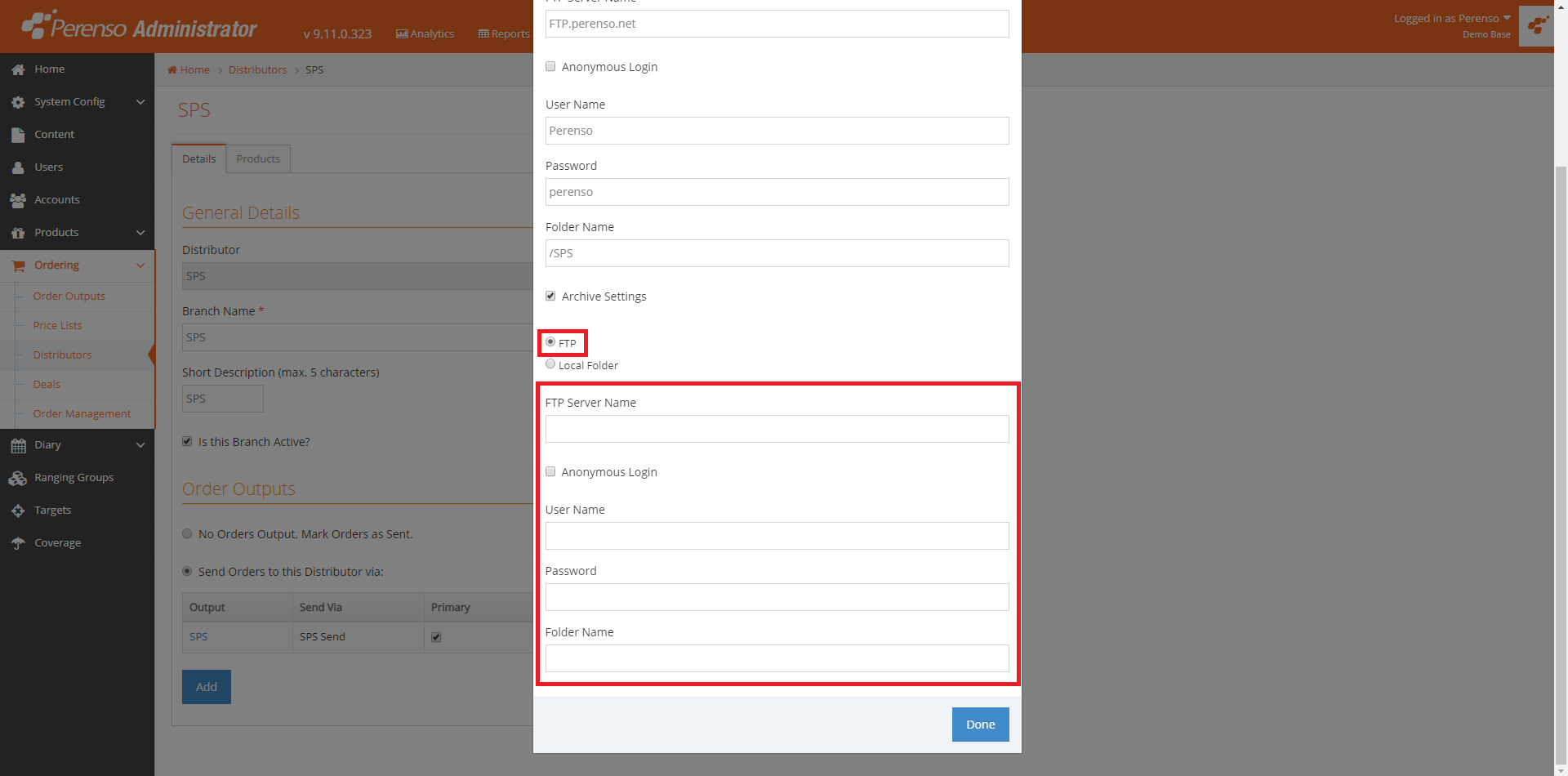Open Logged in as Perenso dropdown
Screen dimensions: 1568x776
pos(1452,18)
